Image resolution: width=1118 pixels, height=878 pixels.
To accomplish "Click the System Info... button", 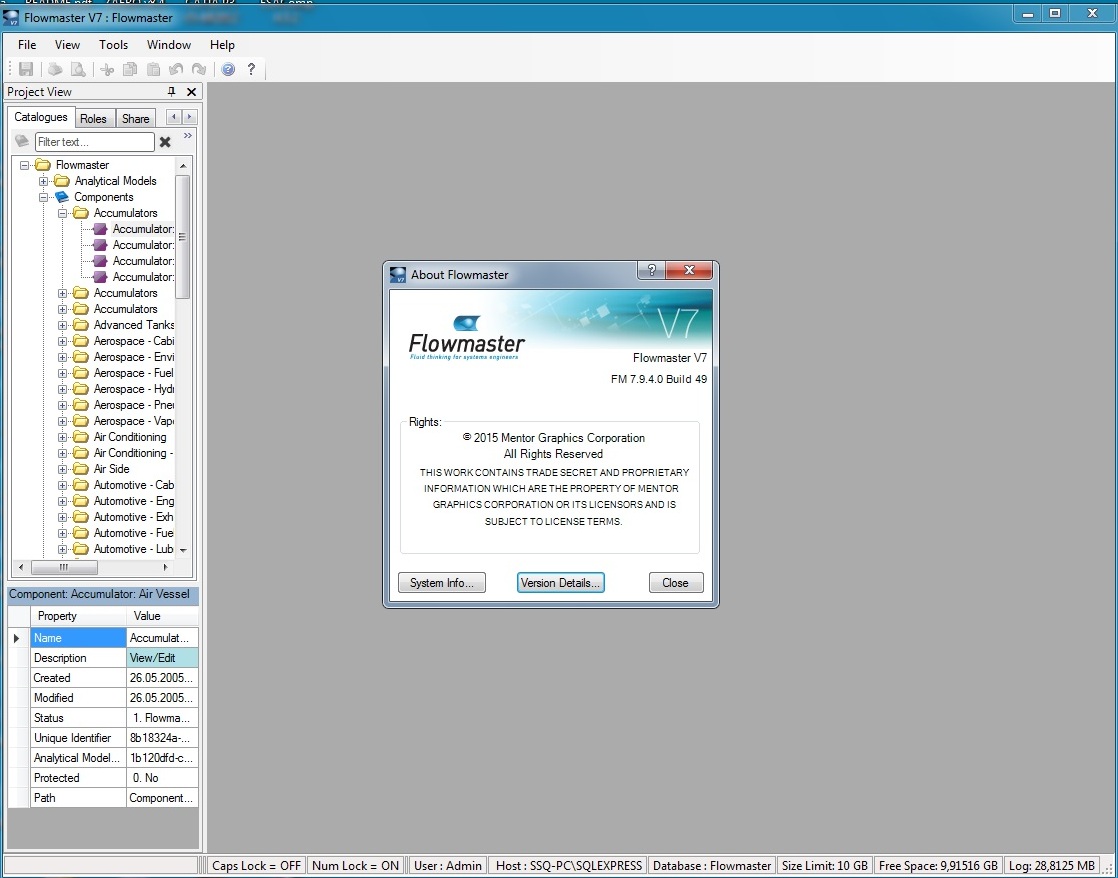I will [x=441, y=583].
